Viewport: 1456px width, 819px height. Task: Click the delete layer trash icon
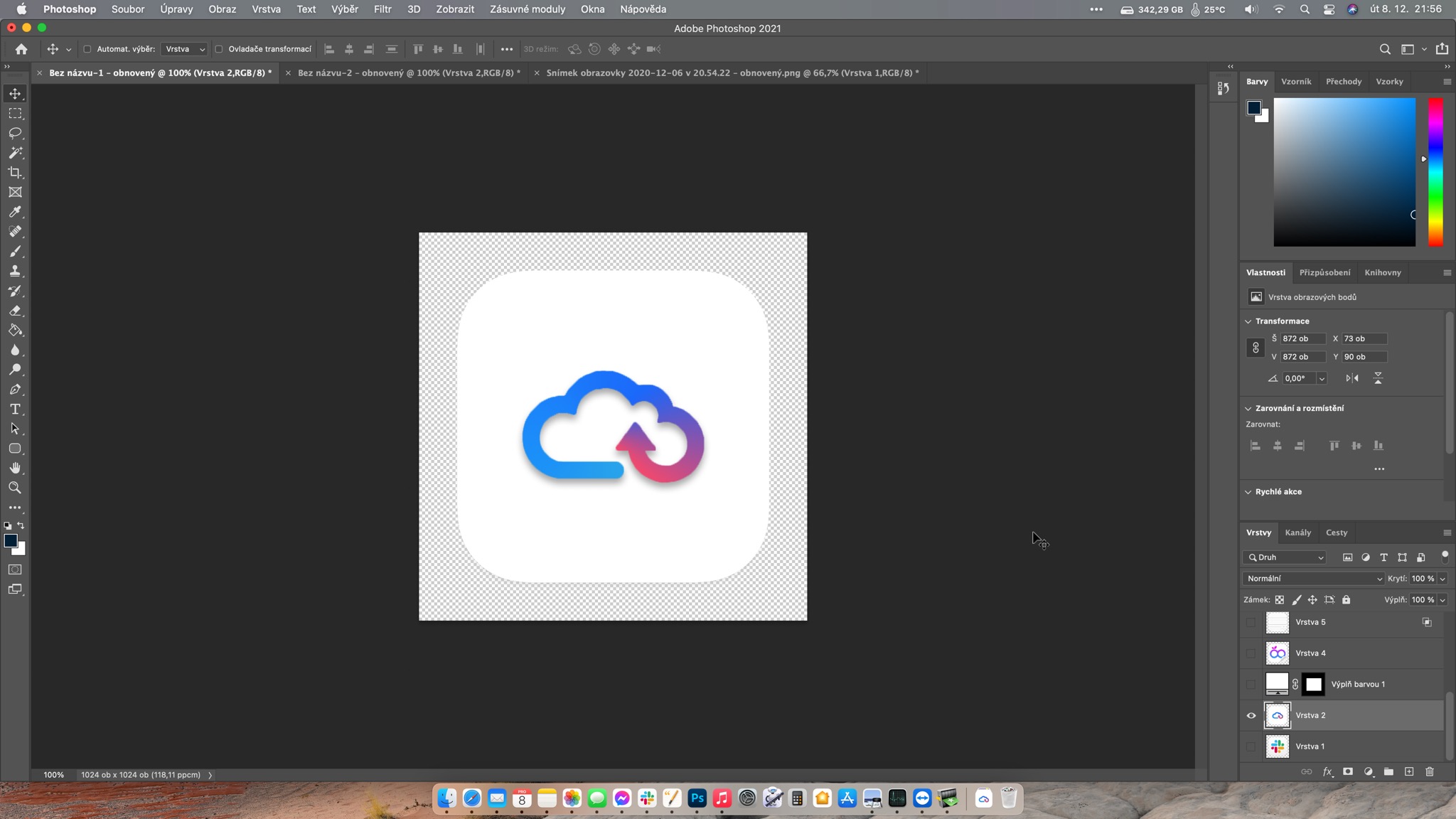pyautogui.click(x=1430, y=771)
